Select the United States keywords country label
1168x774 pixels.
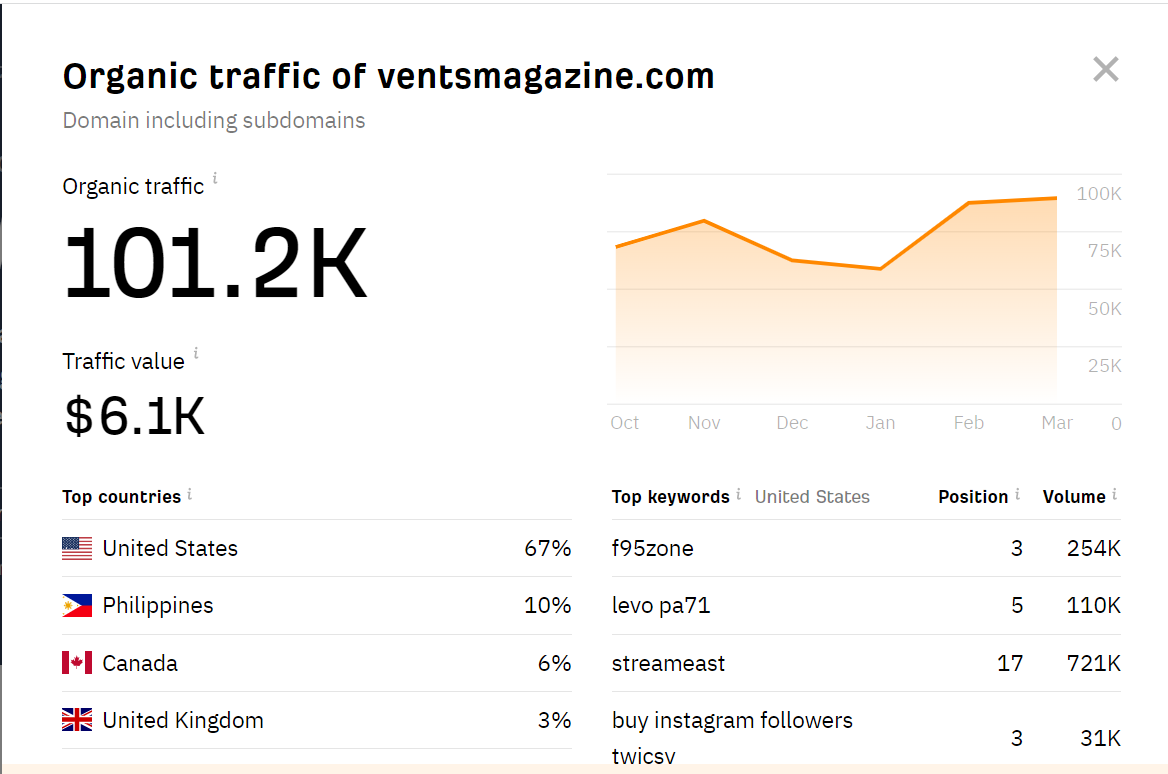812,497
